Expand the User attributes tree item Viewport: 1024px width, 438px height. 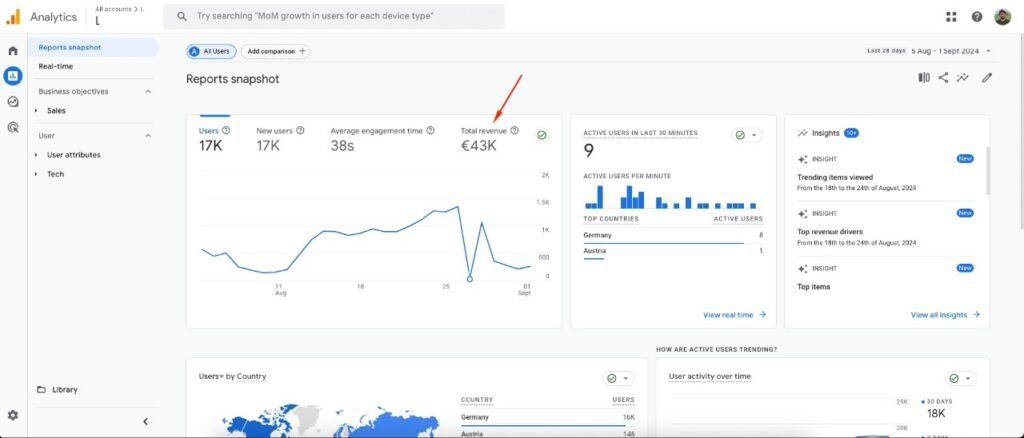73,155
